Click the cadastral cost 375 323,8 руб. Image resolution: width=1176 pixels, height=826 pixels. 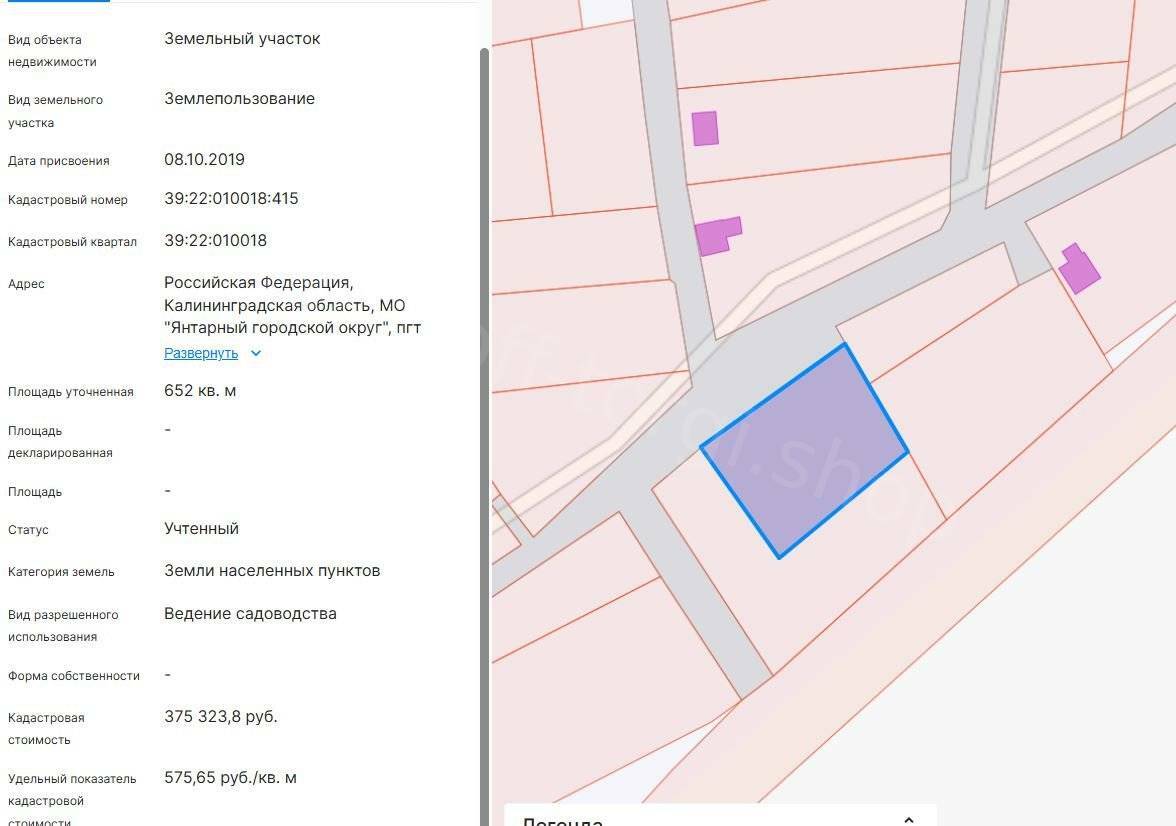click(x=220, y=716)
